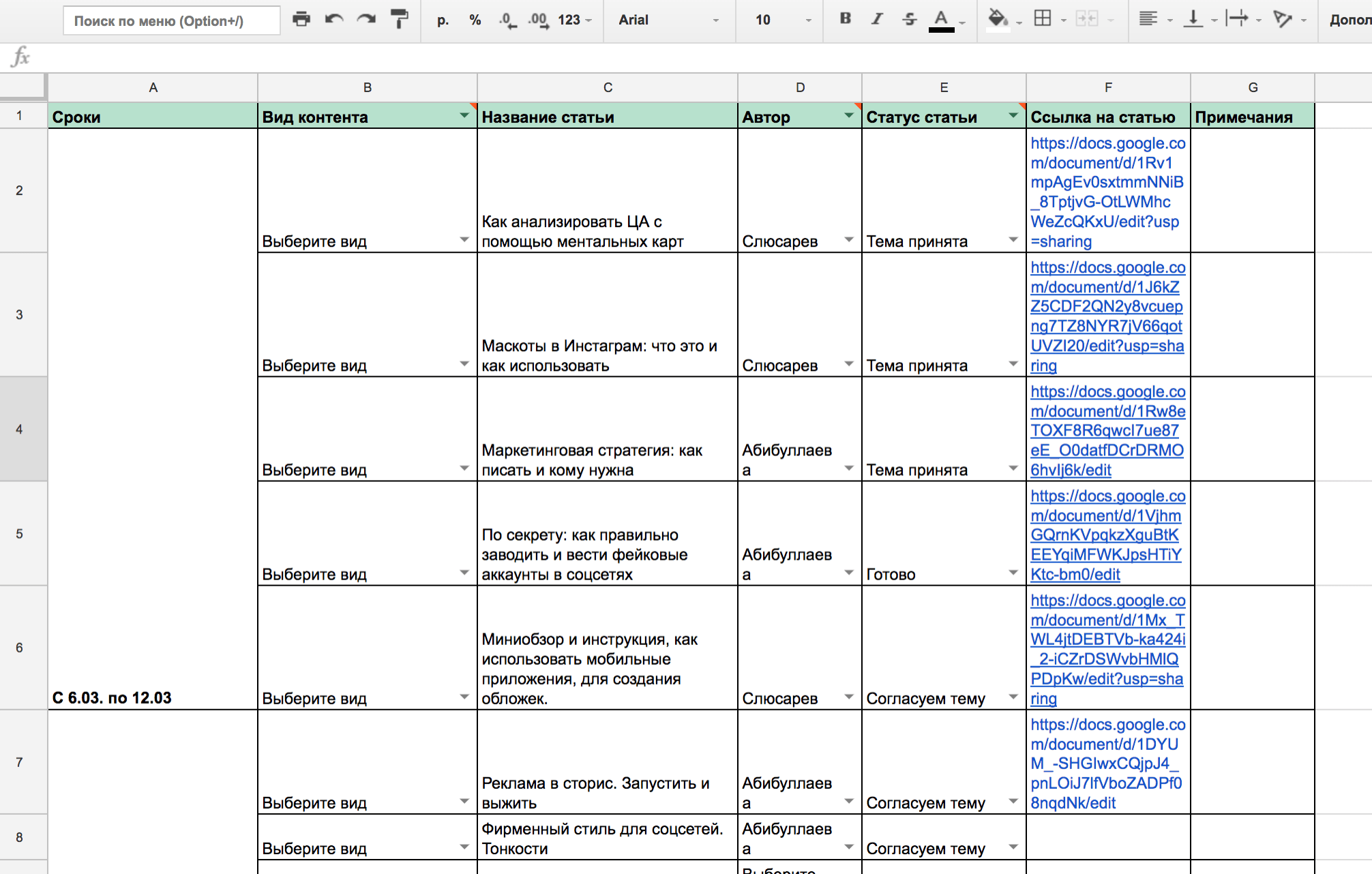Click the Print icon in toolbar
Image resolution: width=1372 pixels, height=874 pixels.
[301, 19]
